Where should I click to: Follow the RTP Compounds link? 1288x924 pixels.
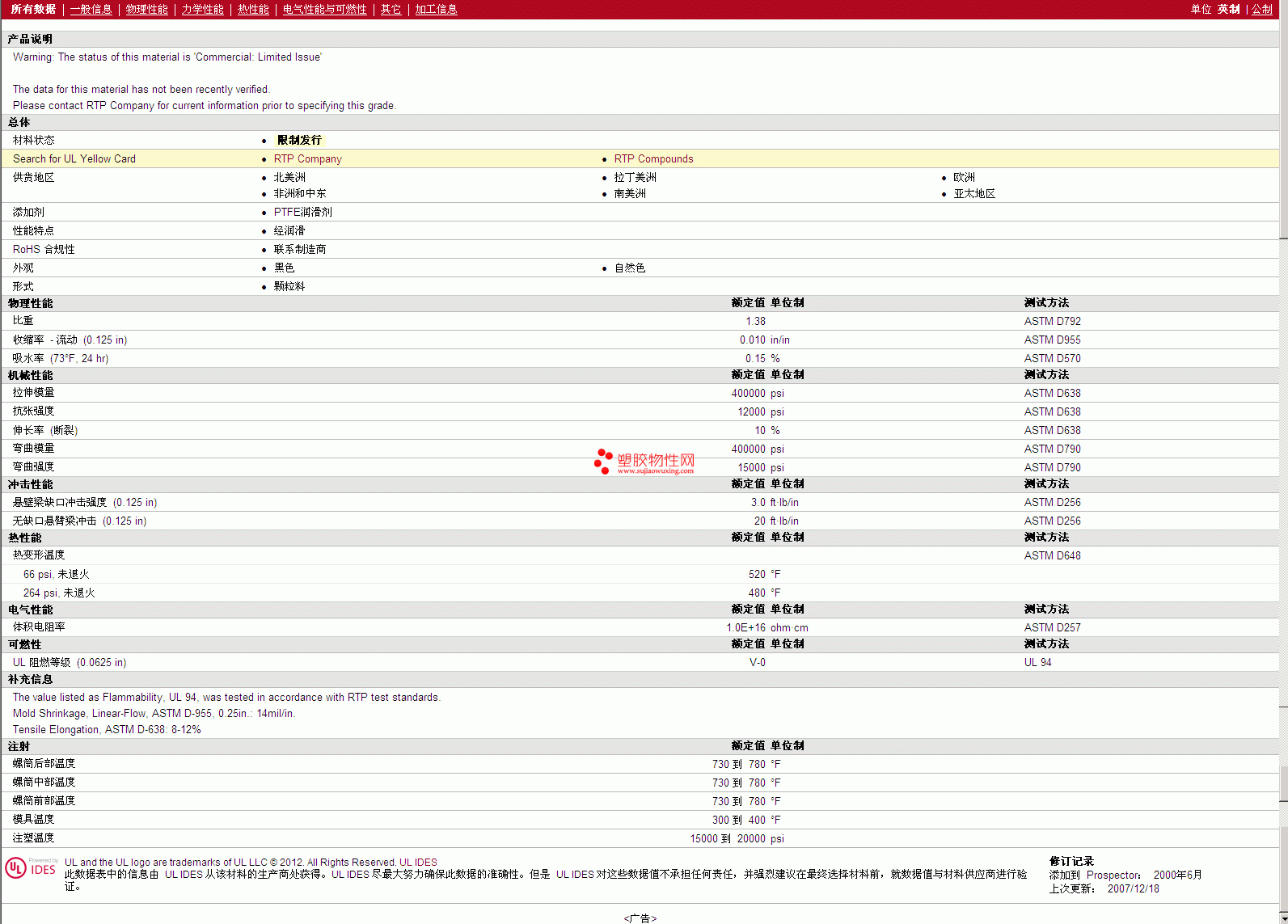(653, 159)
